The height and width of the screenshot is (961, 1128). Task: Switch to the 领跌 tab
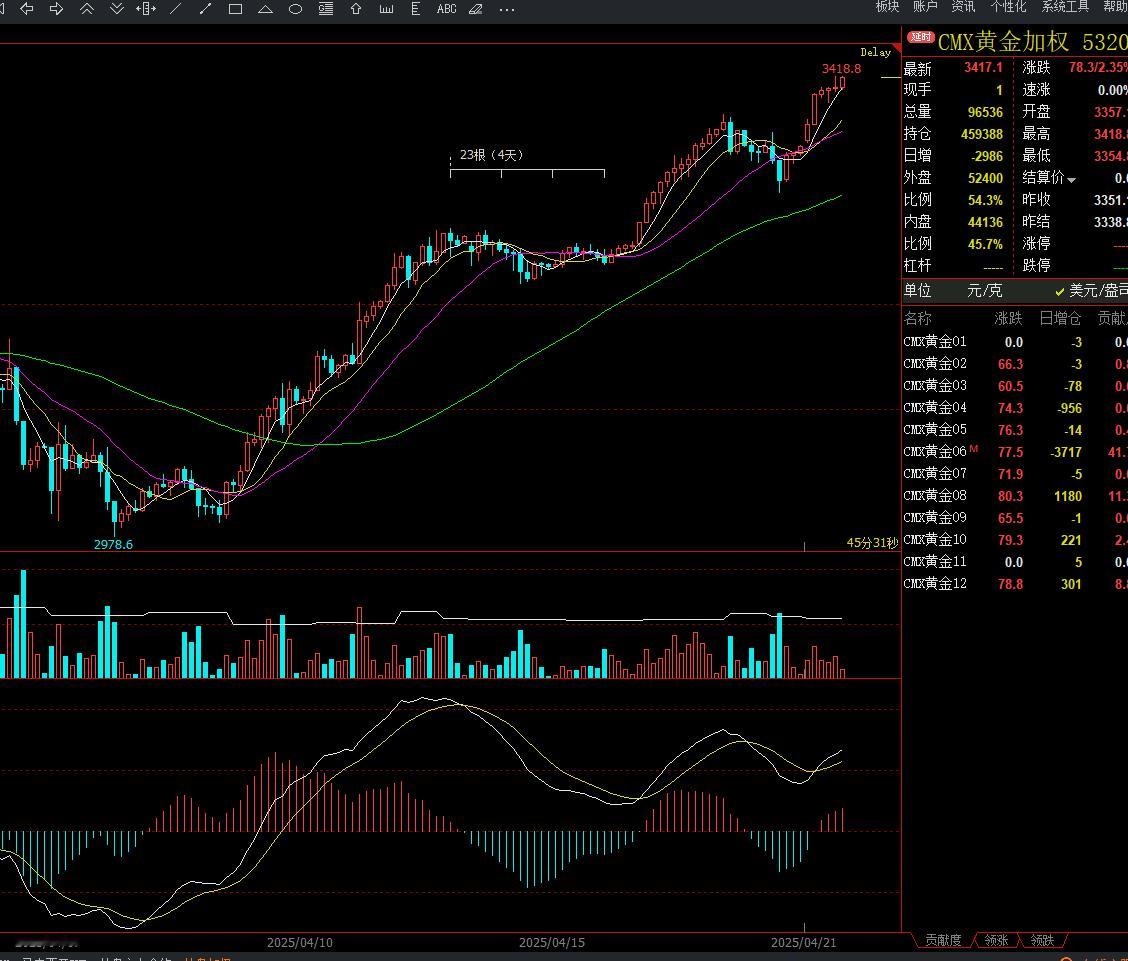coord(1042,940)
